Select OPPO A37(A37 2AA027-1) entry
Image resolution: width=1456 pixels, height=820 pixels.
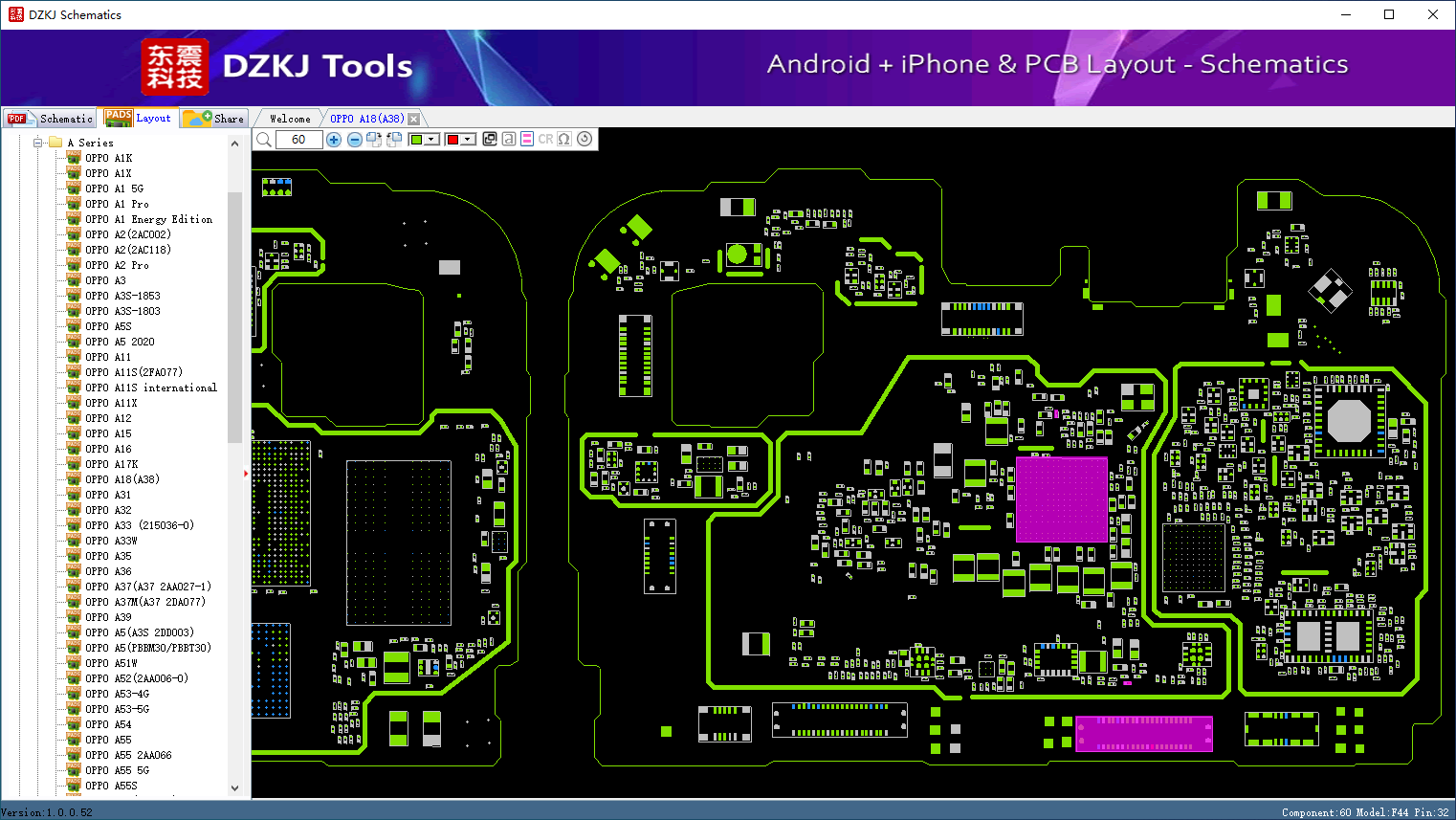(148, 587)
